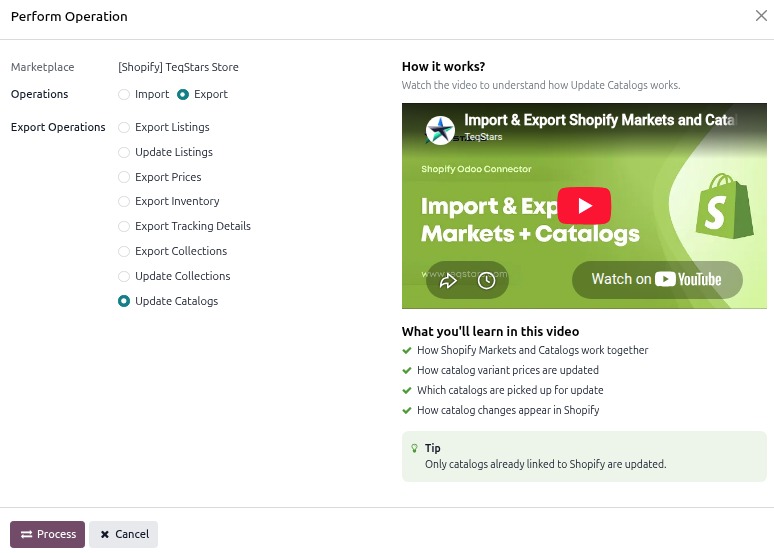This screenshot has width=774, height=553.
Task: Click 'Only catalogs already linked to Shopify' tip text
Action: [x=545, y=465]
